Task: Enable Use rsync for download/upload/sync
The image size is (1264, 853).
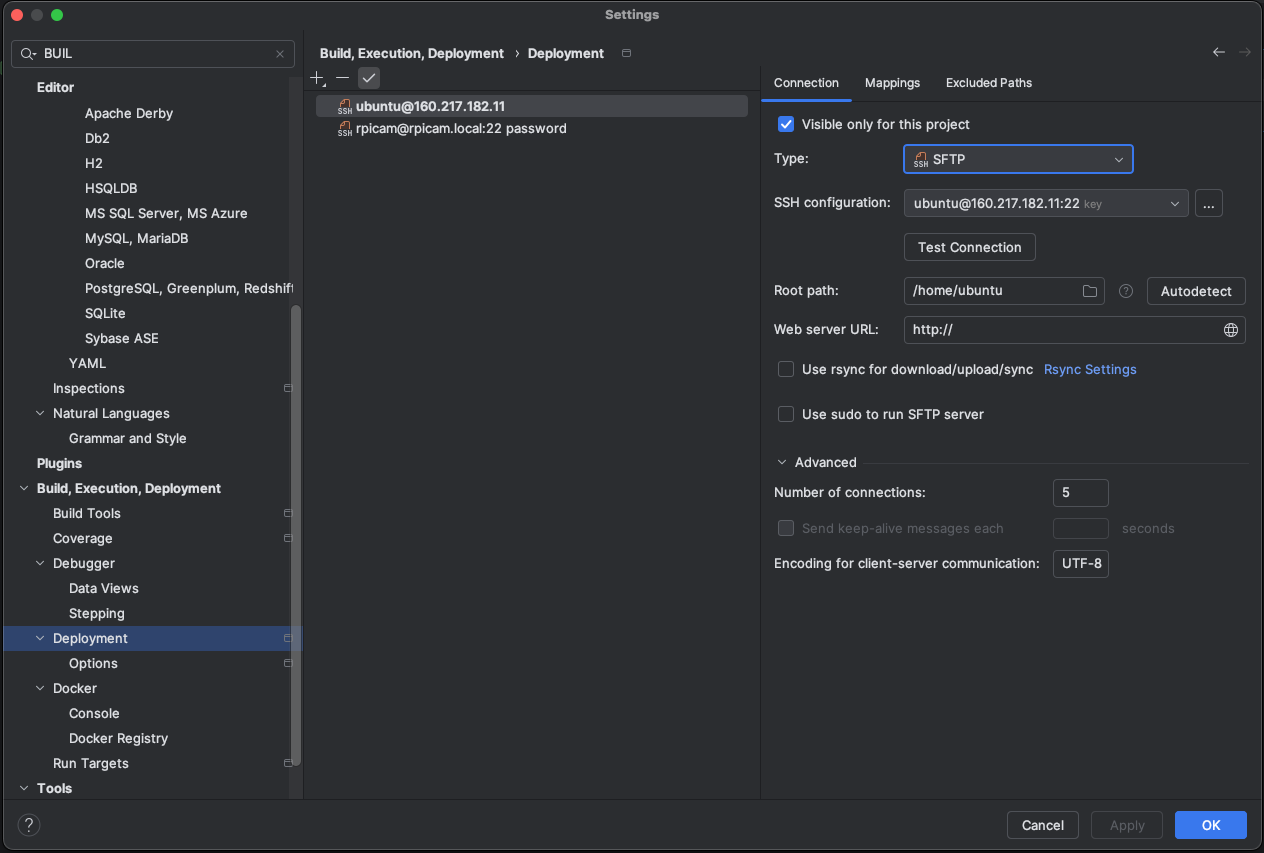Action: [x=786, y=369]
